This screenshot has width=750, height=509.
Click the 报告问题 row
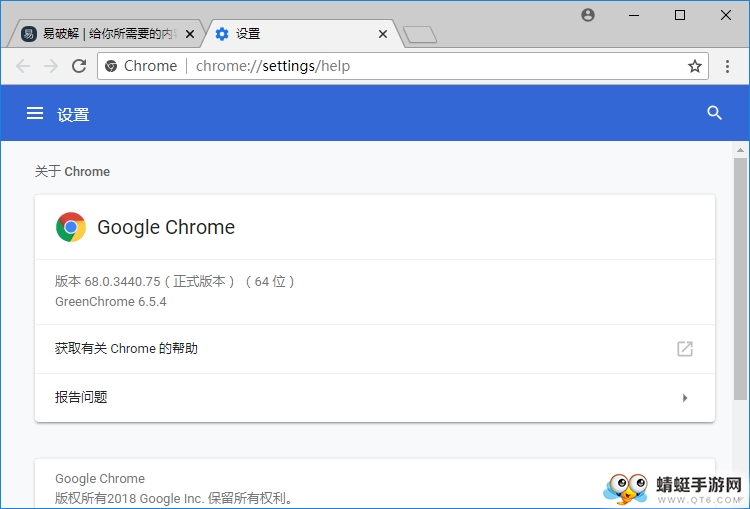point(375,398)
